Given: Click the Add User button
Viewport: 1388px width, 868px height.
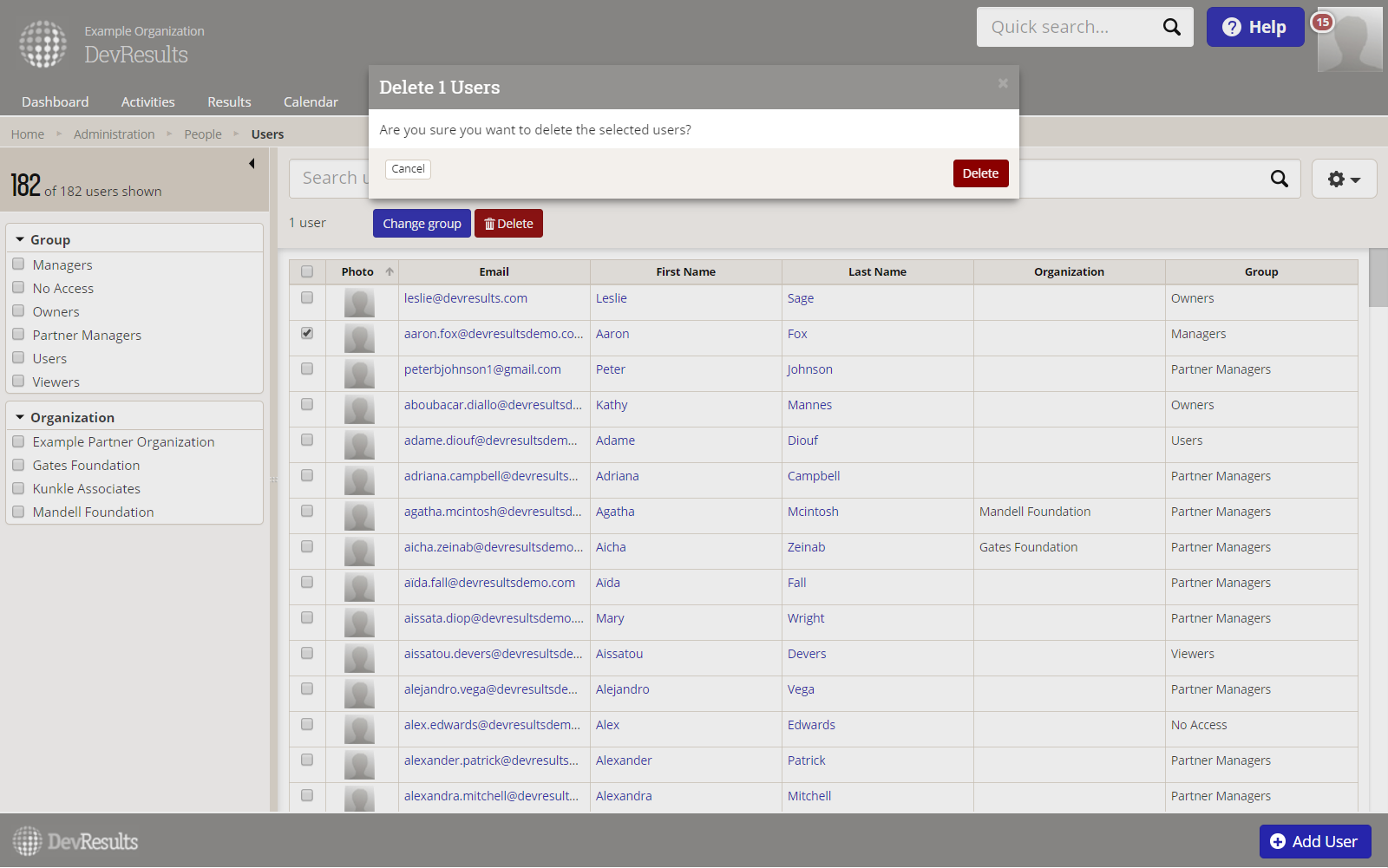Looking at the screenshot, I should [x=1315, y=841].
